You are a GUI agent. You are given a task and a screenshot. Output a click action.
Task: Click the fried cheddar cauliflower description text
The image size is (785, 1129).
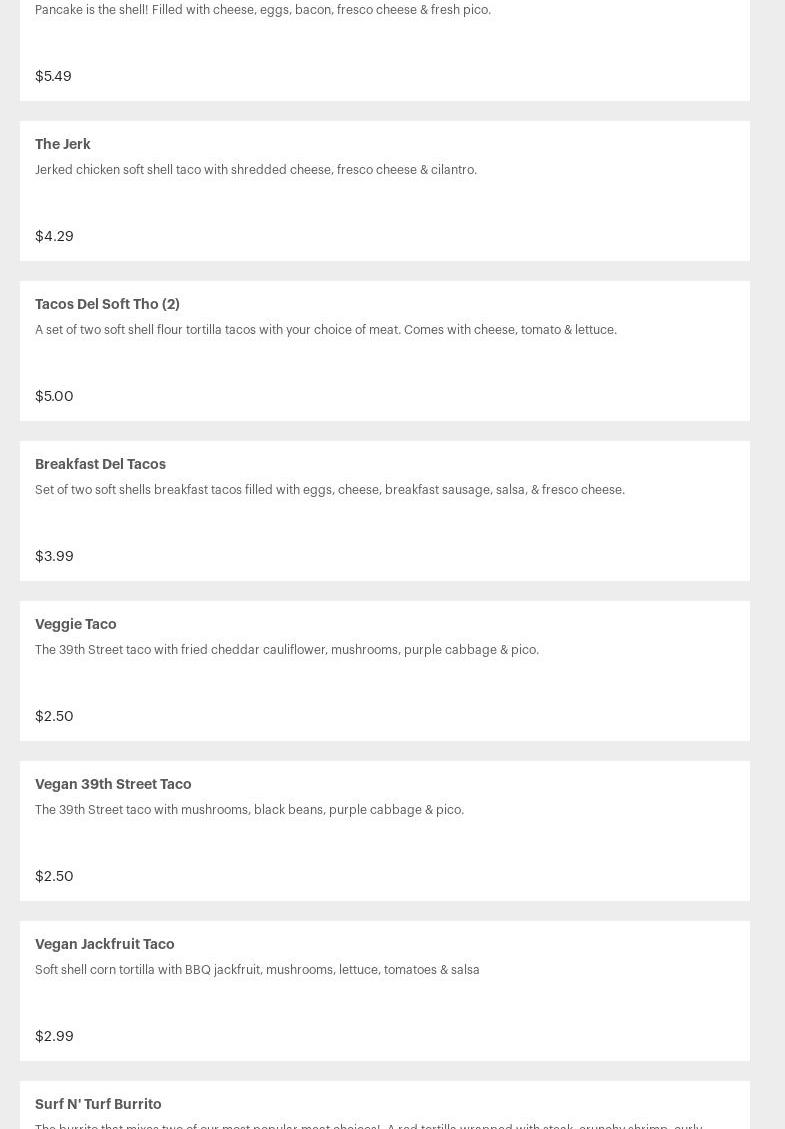point(287,650)
